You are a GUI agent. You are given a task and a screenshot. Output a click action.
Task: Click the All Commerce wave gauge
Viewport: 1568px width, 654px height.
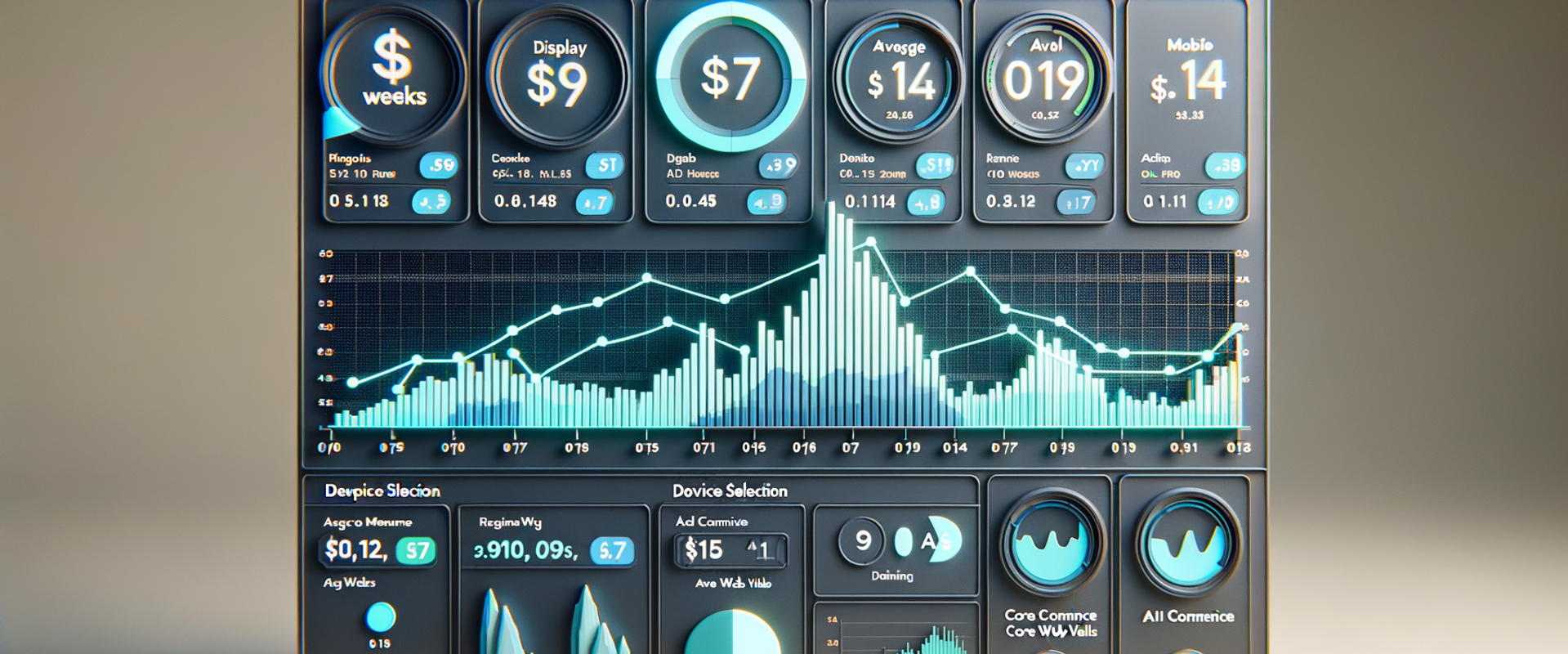(x=1188, y=544)
